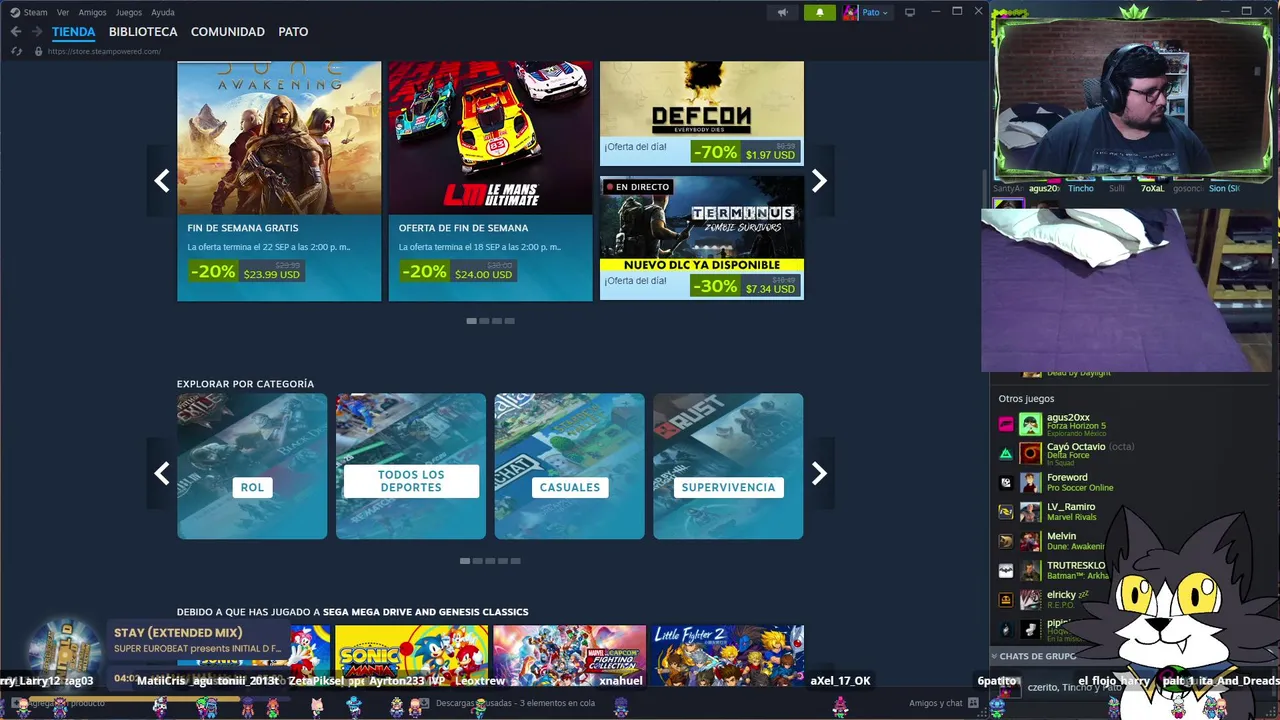
Task: Switch to the BIBLIOTECA tab
Action: [143, 32]
